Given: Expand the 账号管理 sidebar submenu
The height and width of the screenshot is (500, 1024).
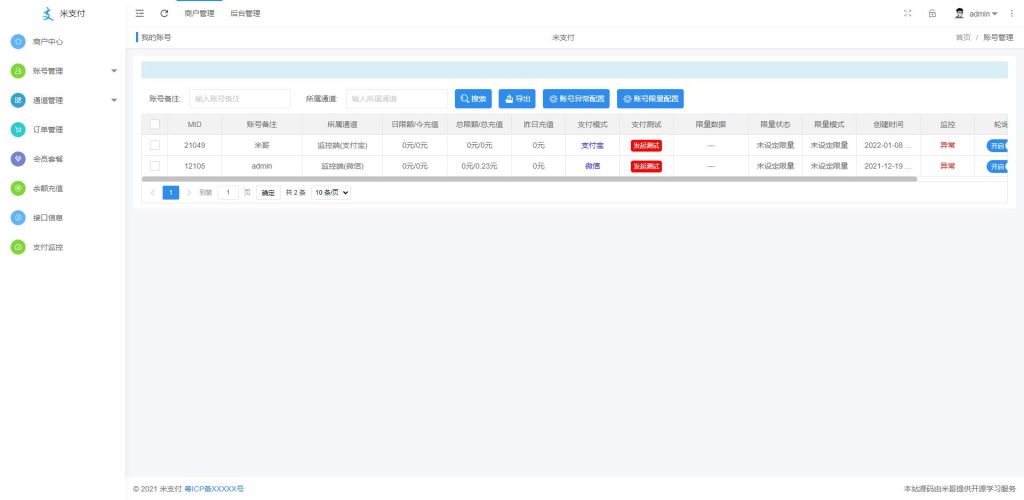Looking at the screenshot, I should [113, 71].
